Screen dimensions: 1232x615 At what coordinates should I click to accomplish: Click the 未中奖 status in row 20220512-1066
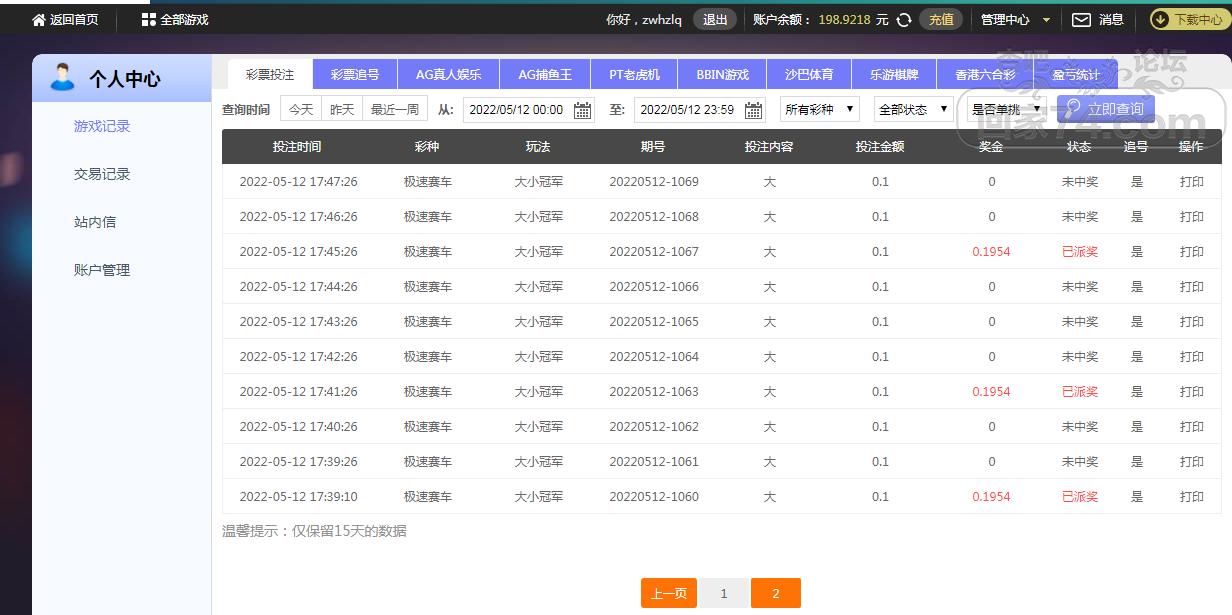[1080, 287]
